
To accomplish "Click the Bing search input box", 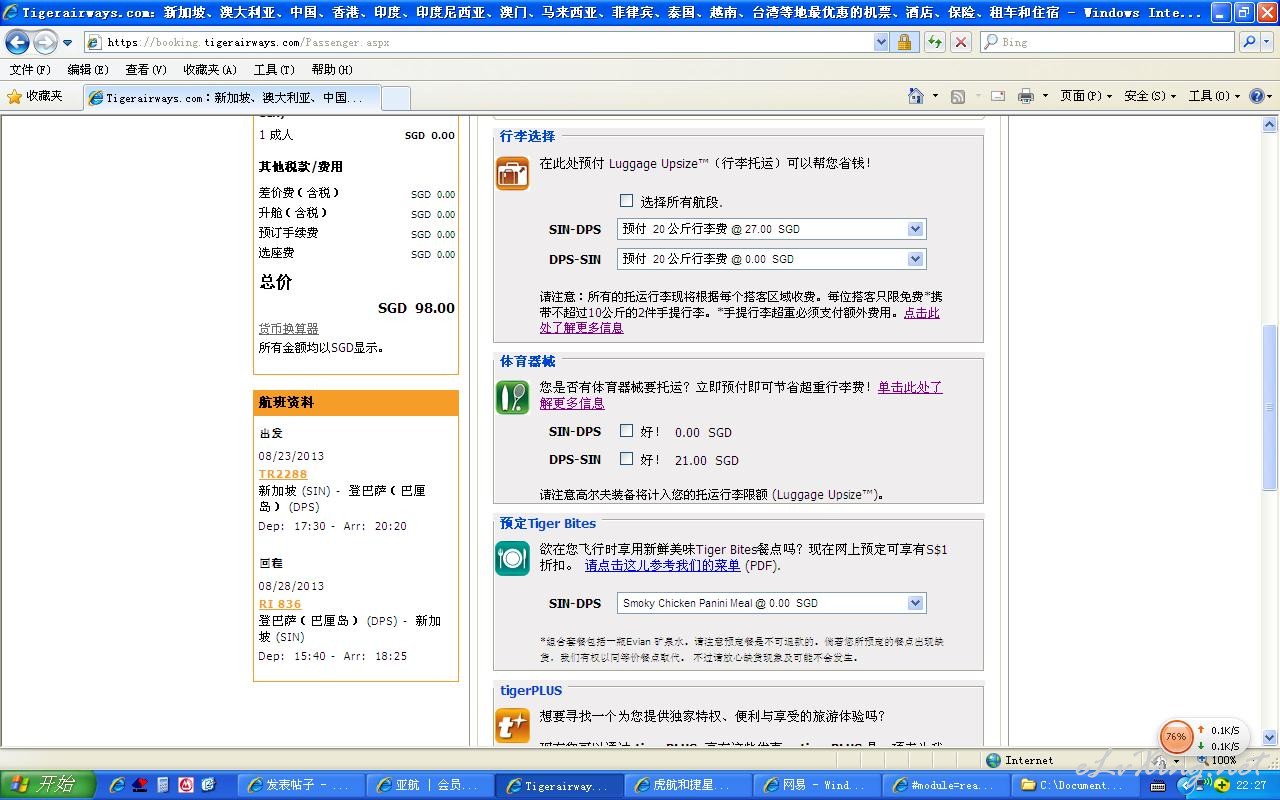I will (x=1107, y=42).
